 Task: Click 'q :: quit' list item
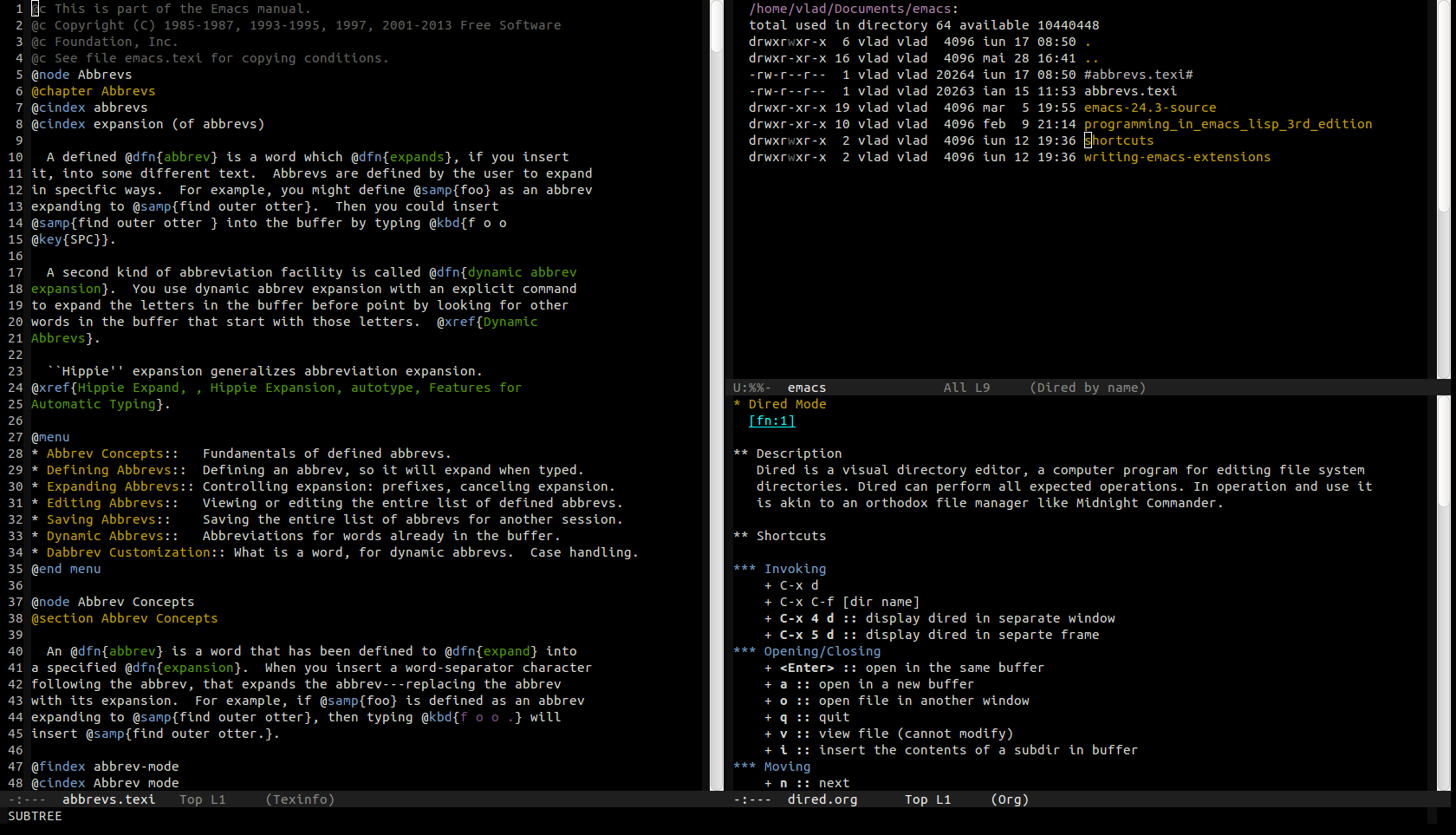click(807, 717)
